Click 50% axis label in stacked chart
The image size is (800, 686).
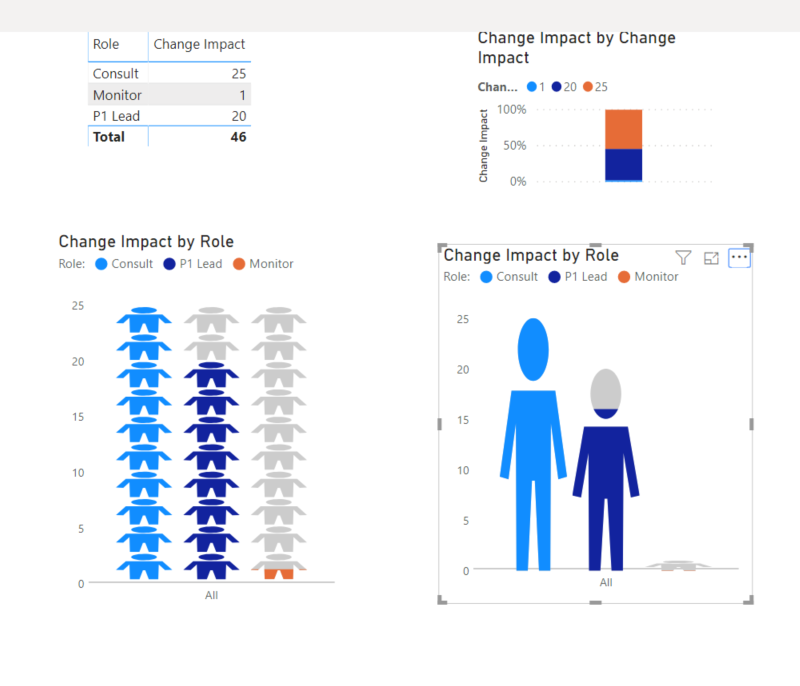(x=514, y=145)
